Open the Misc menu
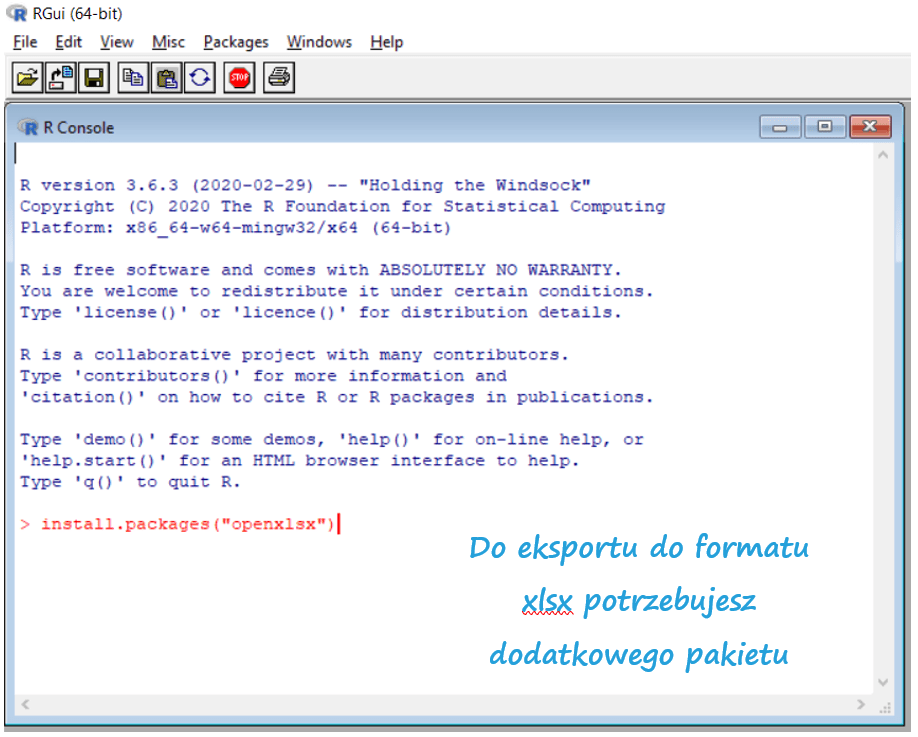918x737 pixels. (x=168, y=42)
